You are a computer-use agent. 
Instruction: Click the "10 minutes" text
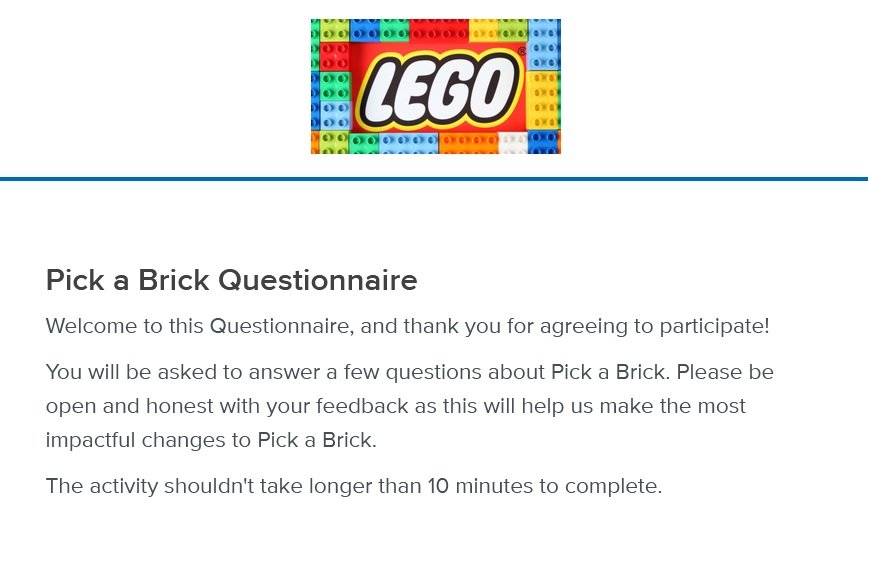479,487
